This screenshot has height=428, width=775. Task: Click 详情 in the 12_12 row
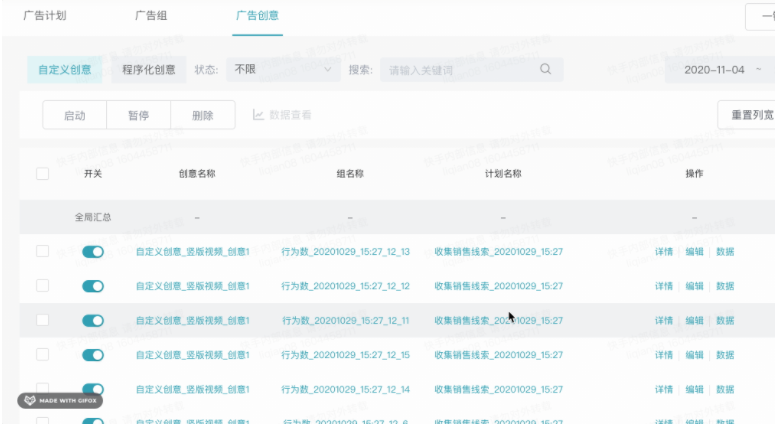tap(664, 286)
